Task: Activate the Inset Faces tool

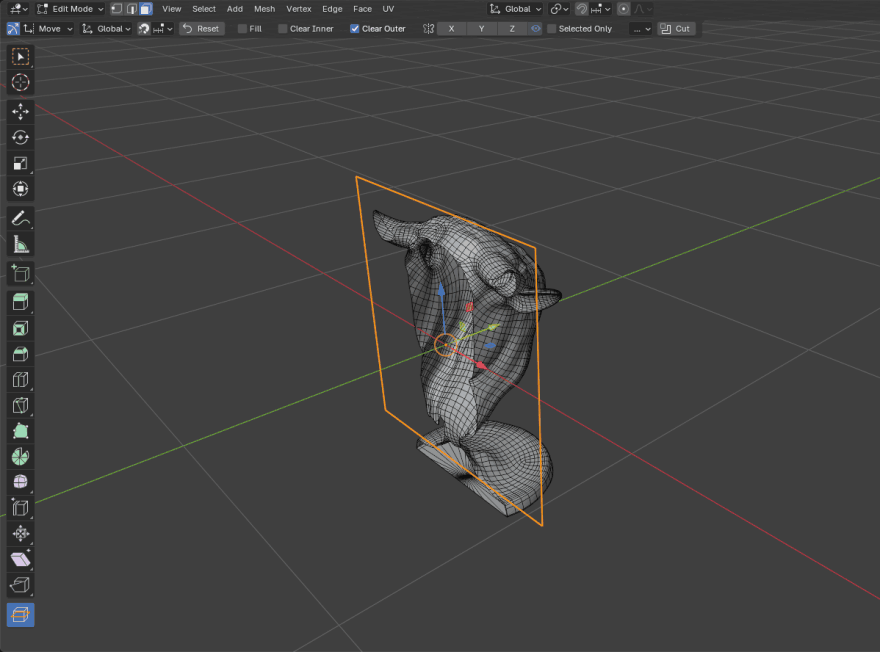Action: [20, 328]
